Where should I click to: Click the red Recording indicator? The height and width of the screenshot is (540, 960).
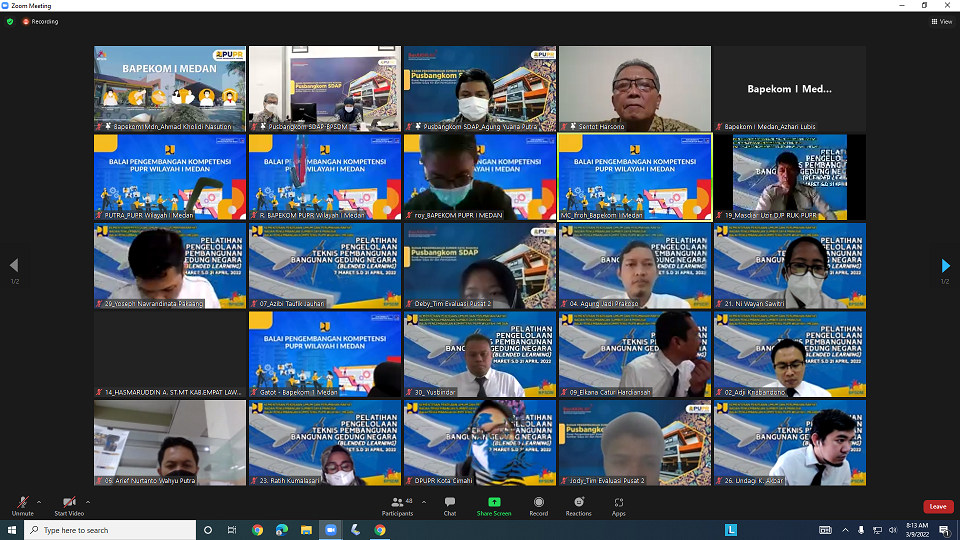click(40, 21)
